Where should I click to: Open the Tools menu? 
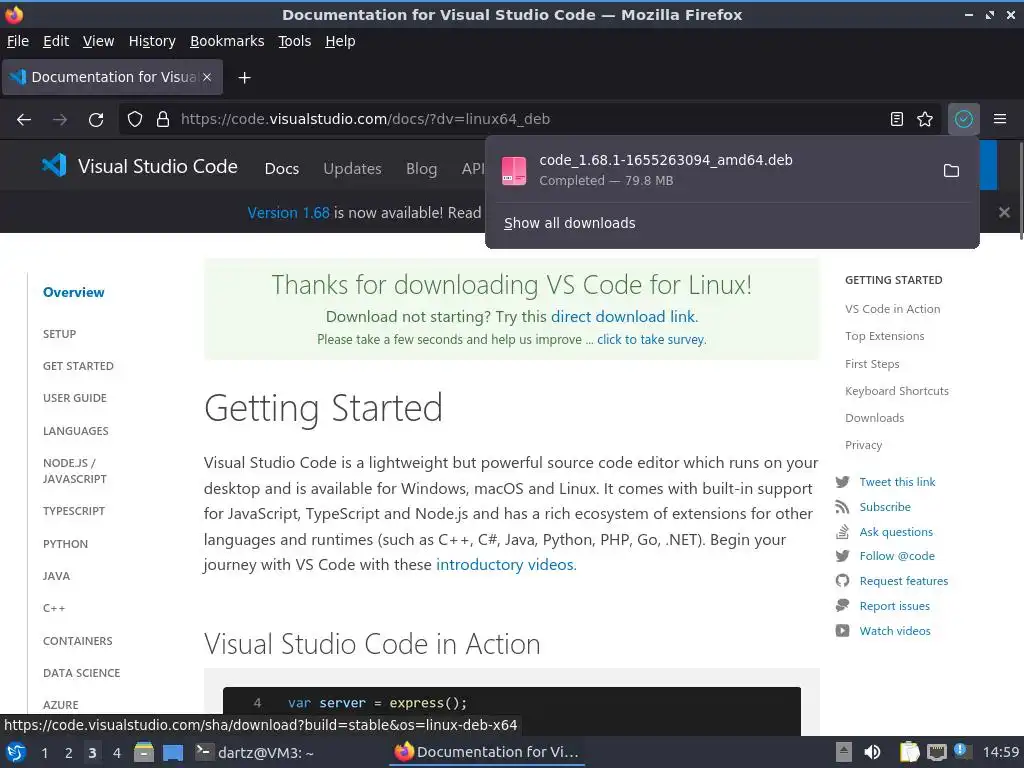coord(295,41)
